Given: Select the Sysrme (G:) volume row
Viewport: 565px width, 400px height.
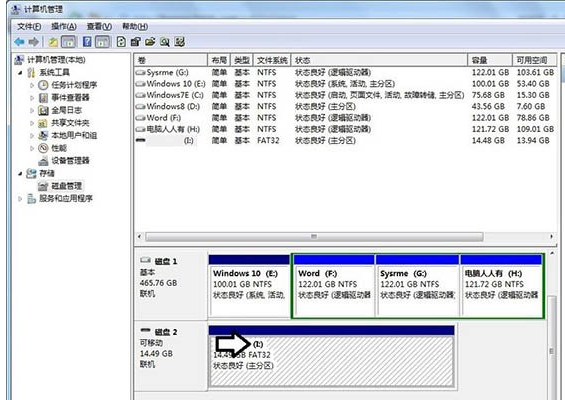Looking at the screenshot, I should pyautogui.click(x=345, y=72).
